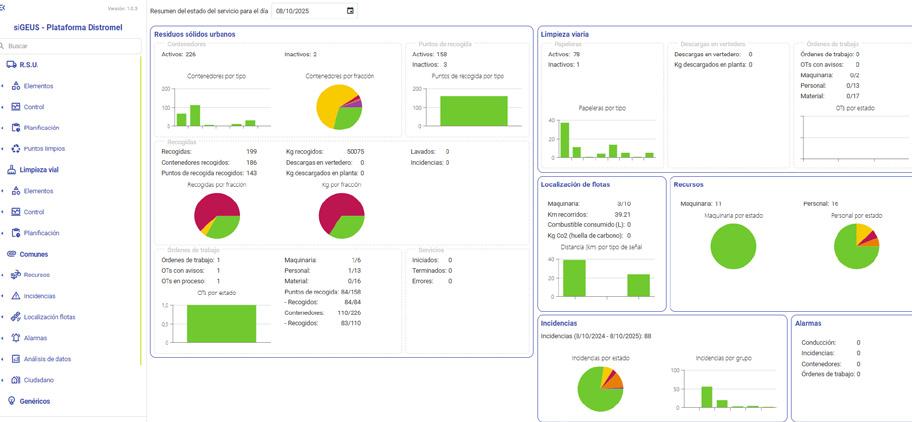
Task: Click the Planificación clipboard icon under R.S.U.
Action: click(x=16, y=128)
